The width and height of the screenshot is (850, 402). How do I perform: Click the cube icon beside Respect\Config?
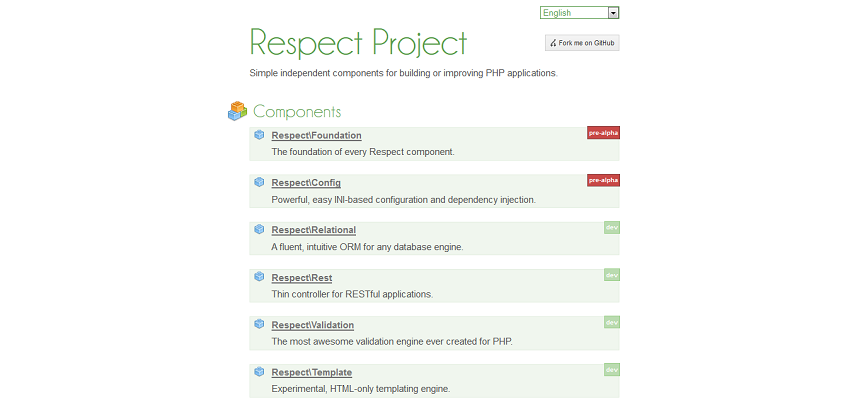(259, 182)
